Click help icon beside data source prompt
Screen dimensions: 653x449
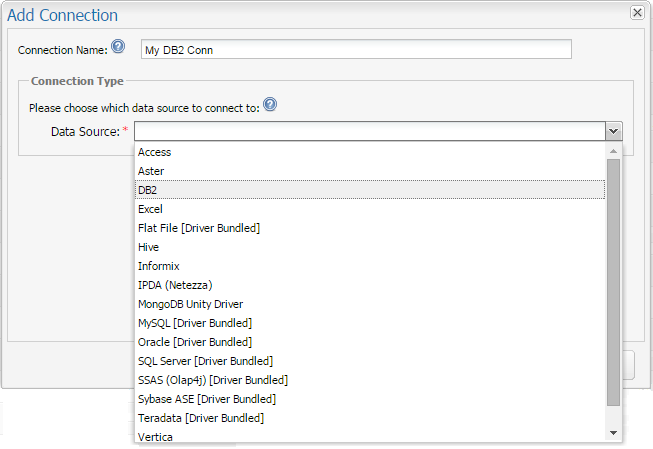(270, 105)
